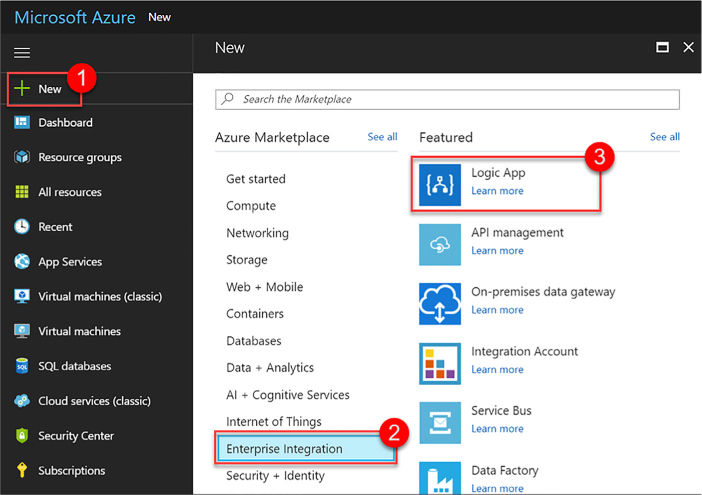Click Learn more under API management
The width and height of the screenshot is (702, 495).
pos(497,251)
